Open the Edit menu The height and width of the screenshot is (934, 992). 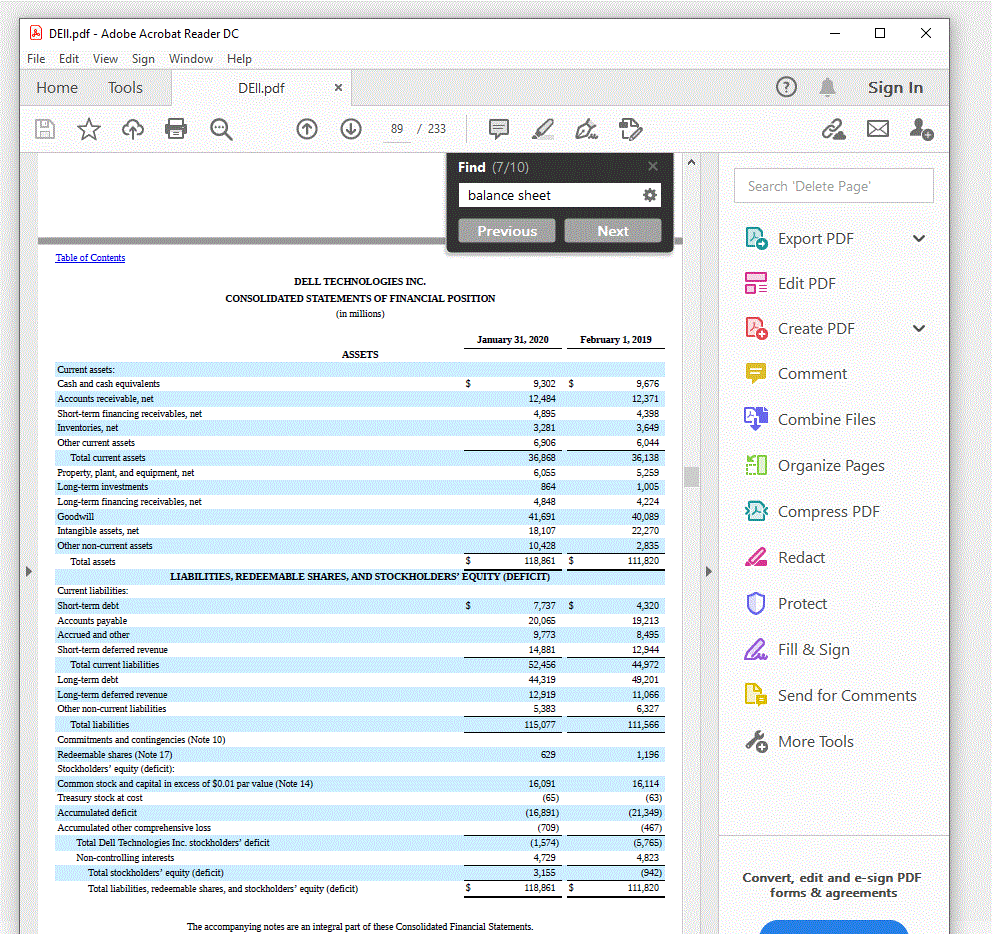tap(69, 59)
